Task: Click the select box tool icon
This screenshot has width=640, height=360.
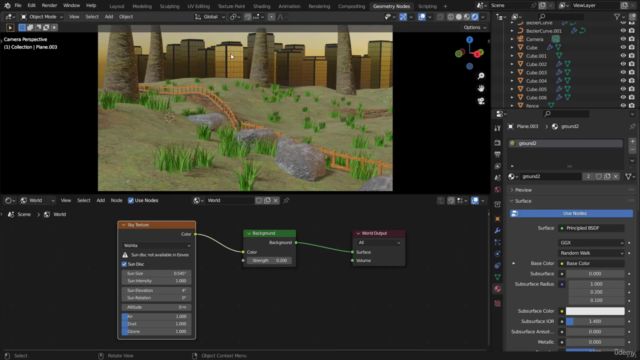Action: coord(10,27)
